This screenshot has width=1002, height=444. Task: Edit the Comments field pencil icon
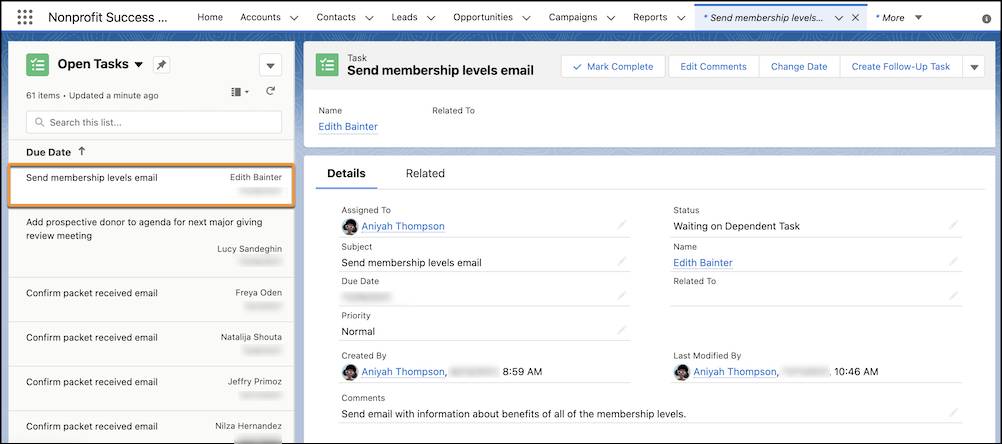(x=953, y=413)
